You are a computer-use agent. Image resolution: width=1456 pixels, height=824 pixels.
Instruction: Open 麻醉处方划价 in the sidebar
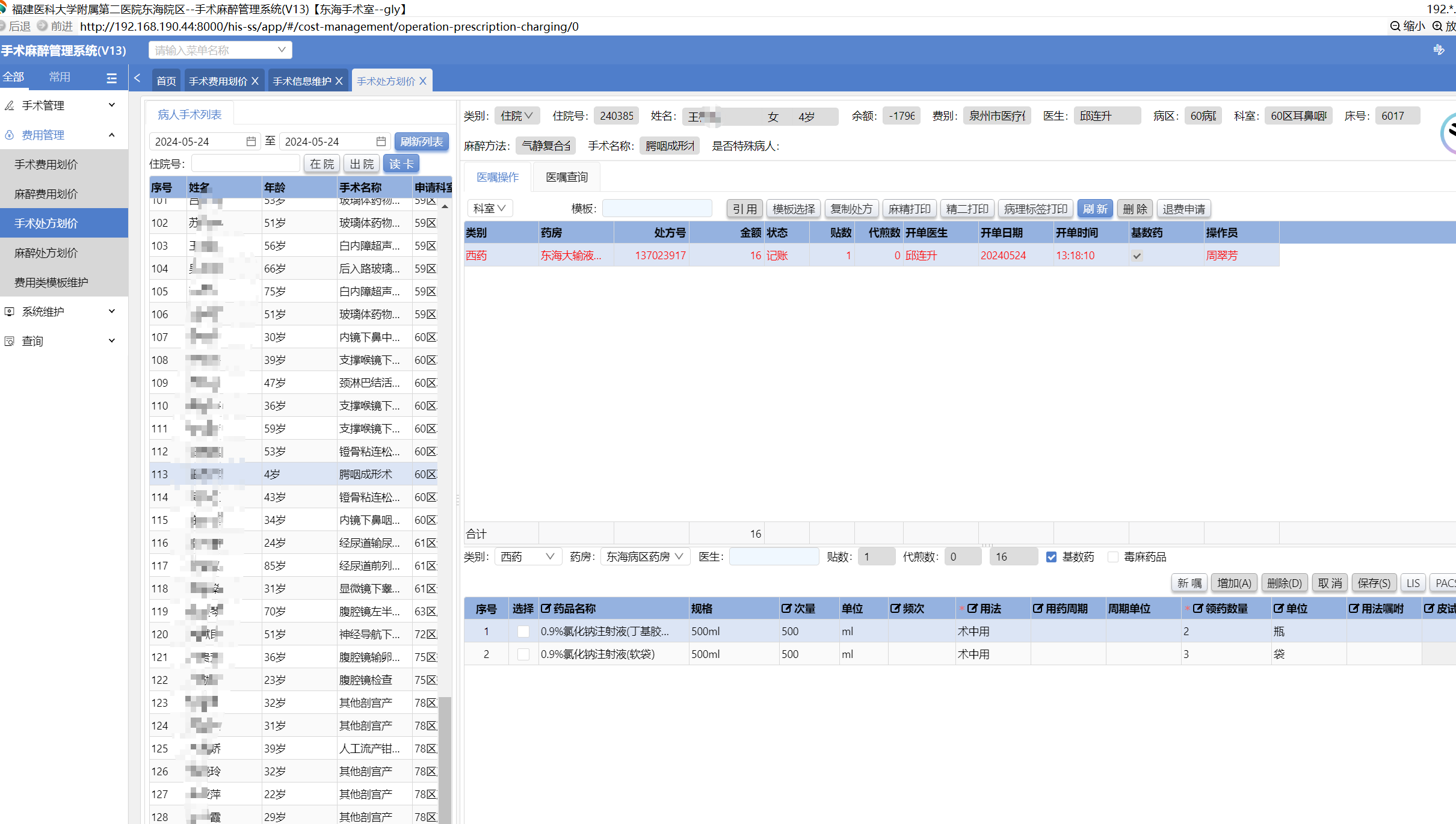46,253
